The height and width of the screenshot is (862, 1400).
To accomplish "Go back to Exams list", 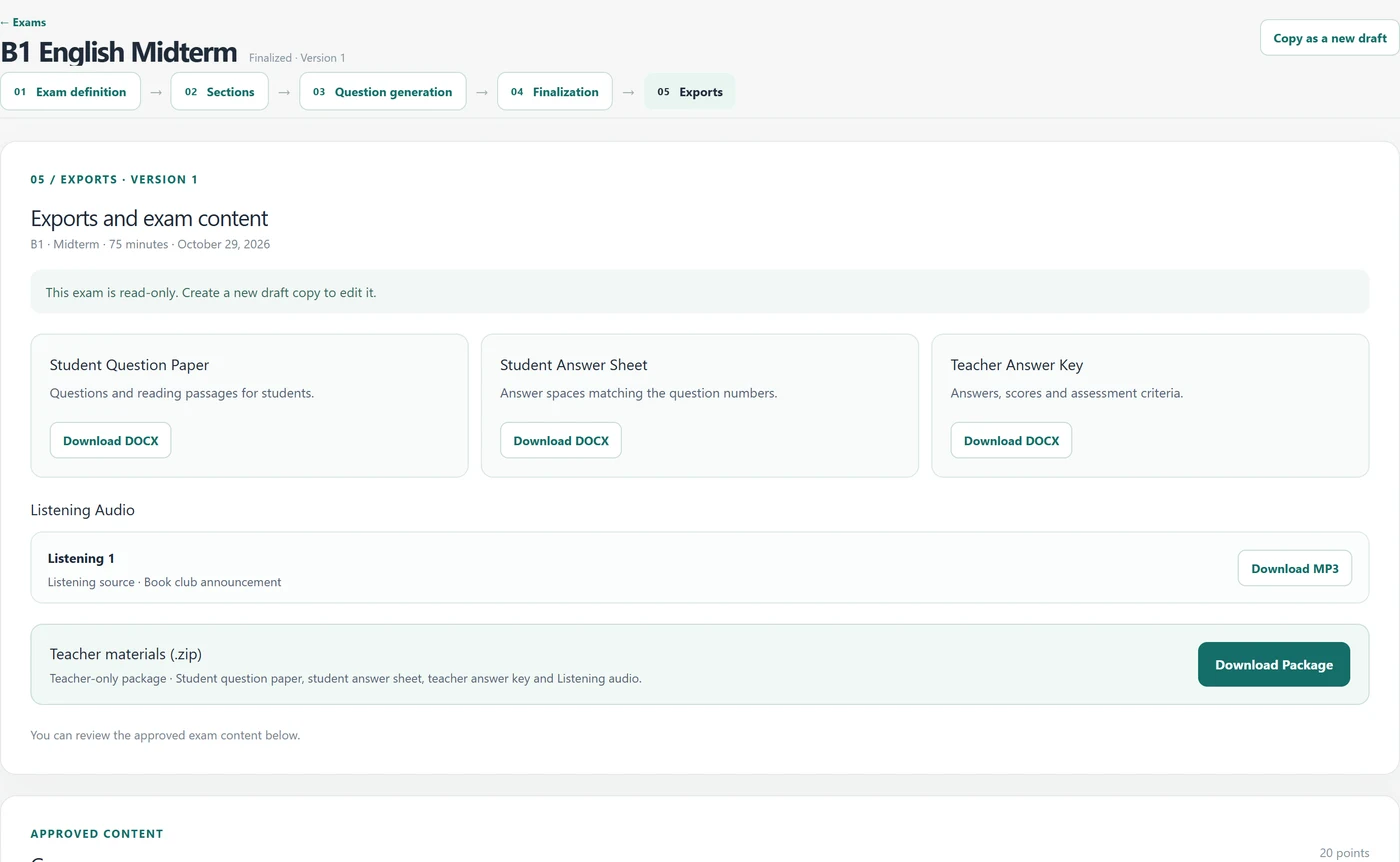I will 23,22.
